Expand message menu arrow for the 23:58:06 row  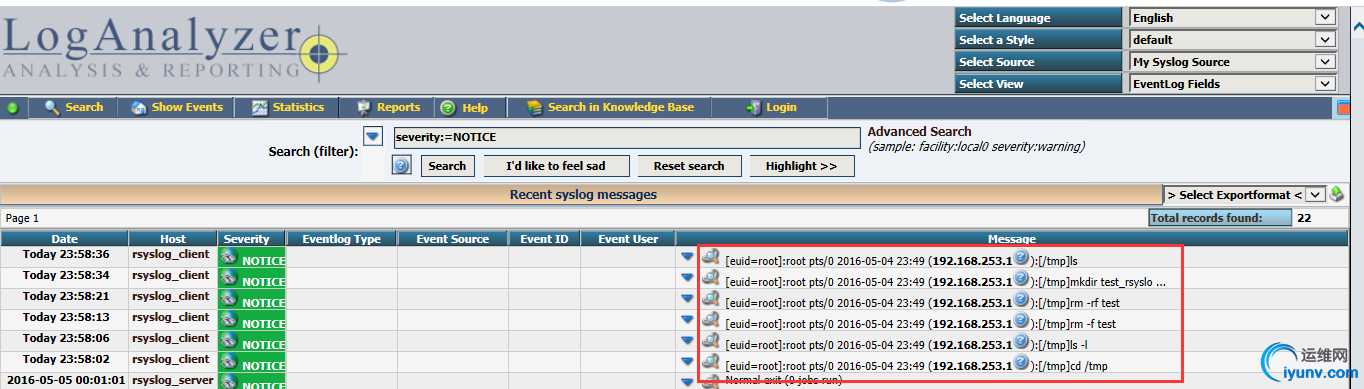click(x=687, y=341)
